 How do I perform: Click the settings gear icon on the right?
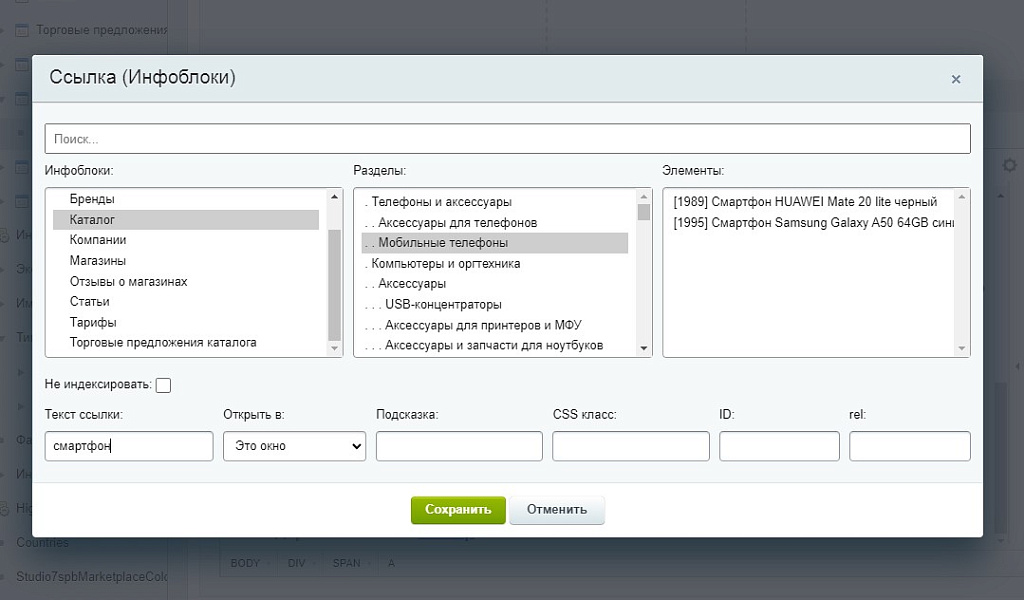(1010, 166)
